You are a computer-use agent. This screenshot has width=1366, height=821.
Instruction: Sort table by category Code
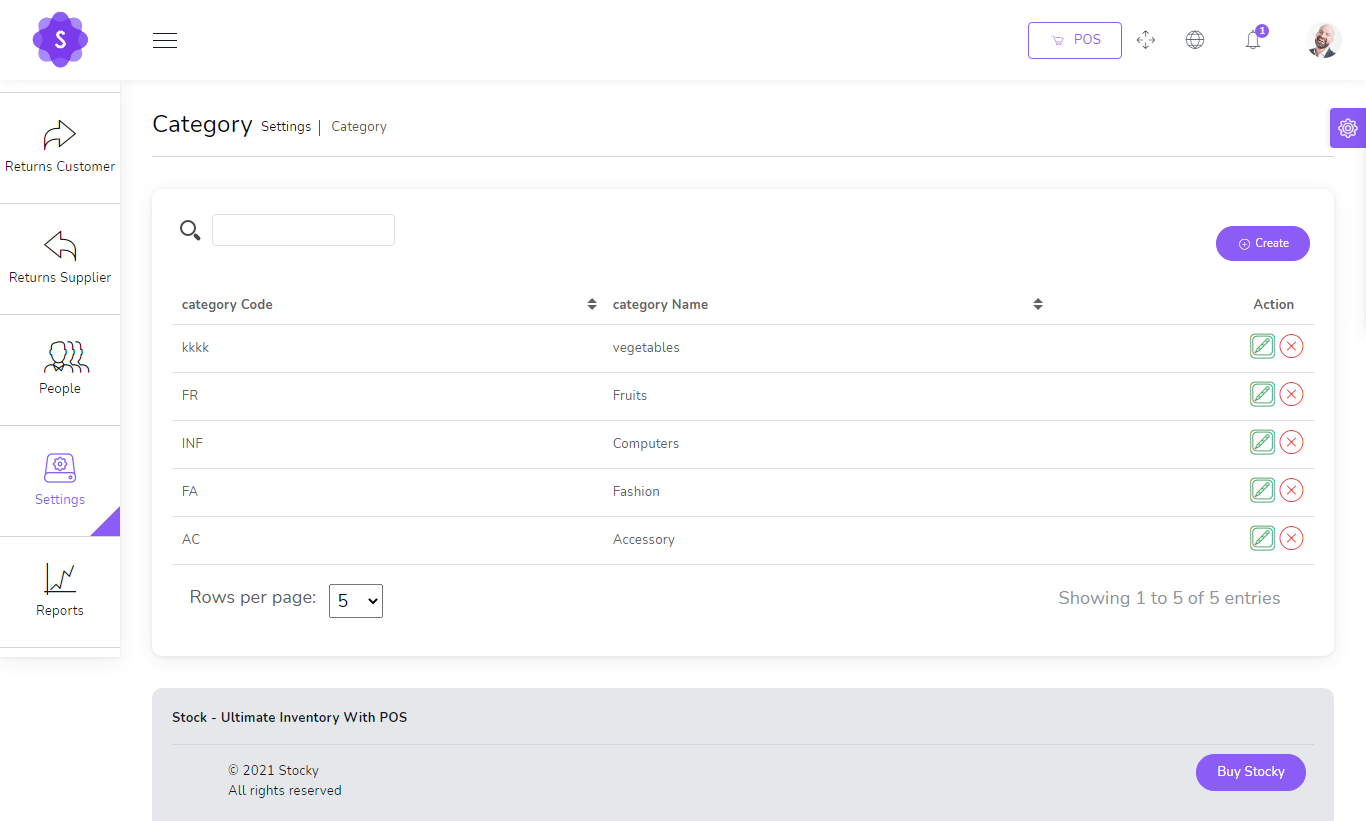pyautogui.click(x=591, y=304)
